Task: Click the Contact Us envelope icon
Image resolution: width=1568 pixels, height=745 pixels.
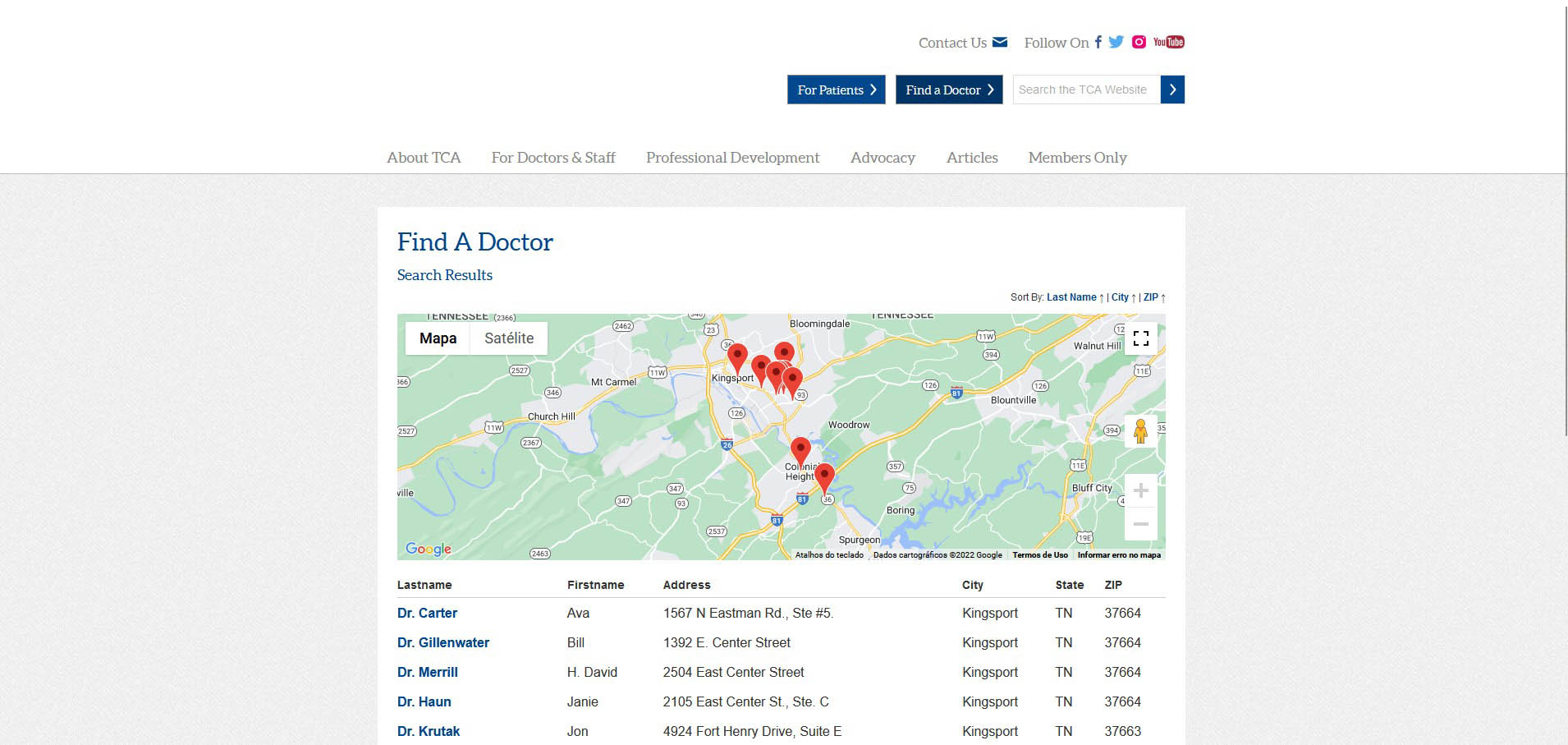Action: tap(998, 41)
